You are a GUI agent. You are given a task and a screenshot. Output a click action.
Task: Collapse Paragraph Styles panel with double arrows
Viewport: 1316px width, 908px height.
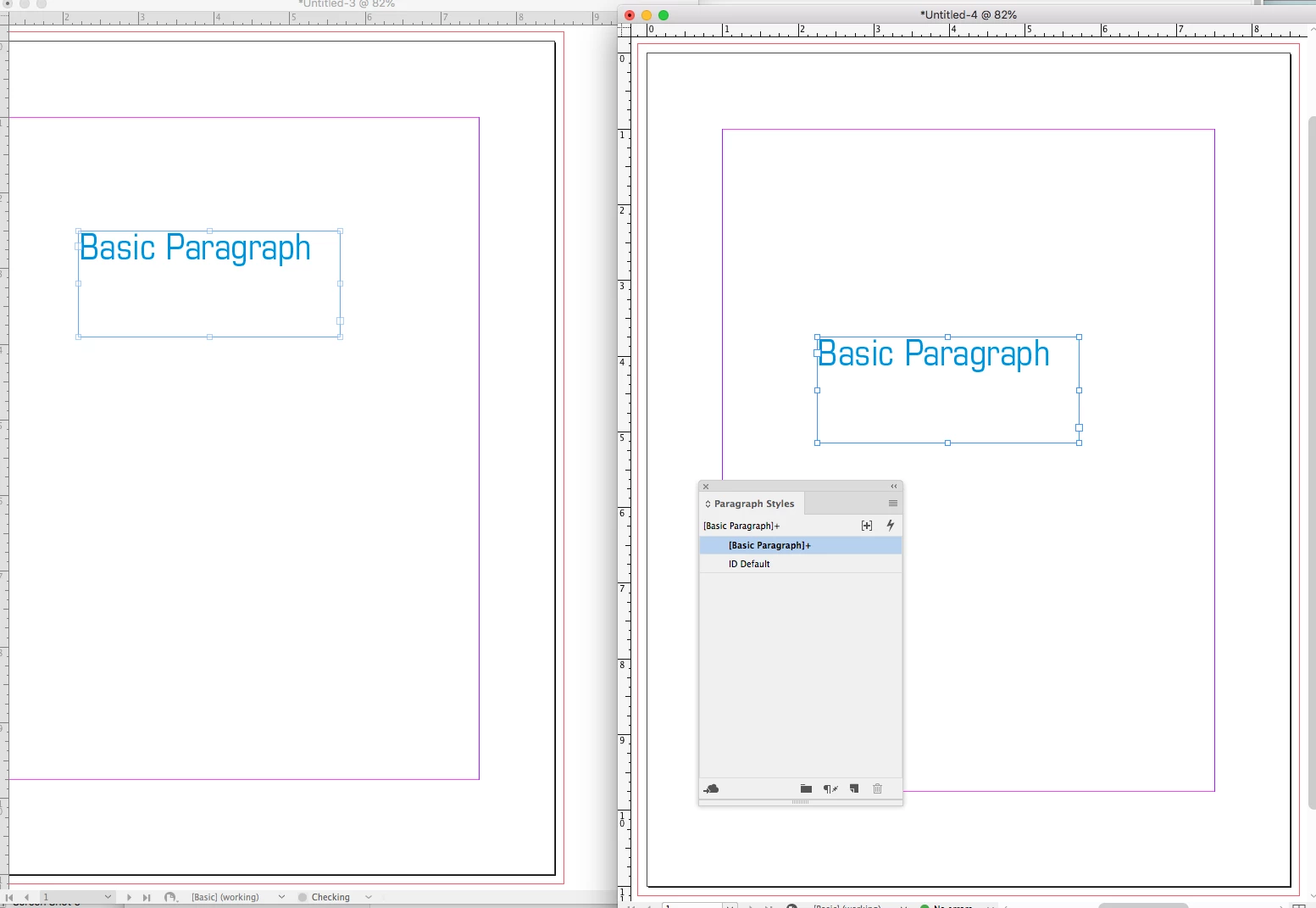point(893,487)
